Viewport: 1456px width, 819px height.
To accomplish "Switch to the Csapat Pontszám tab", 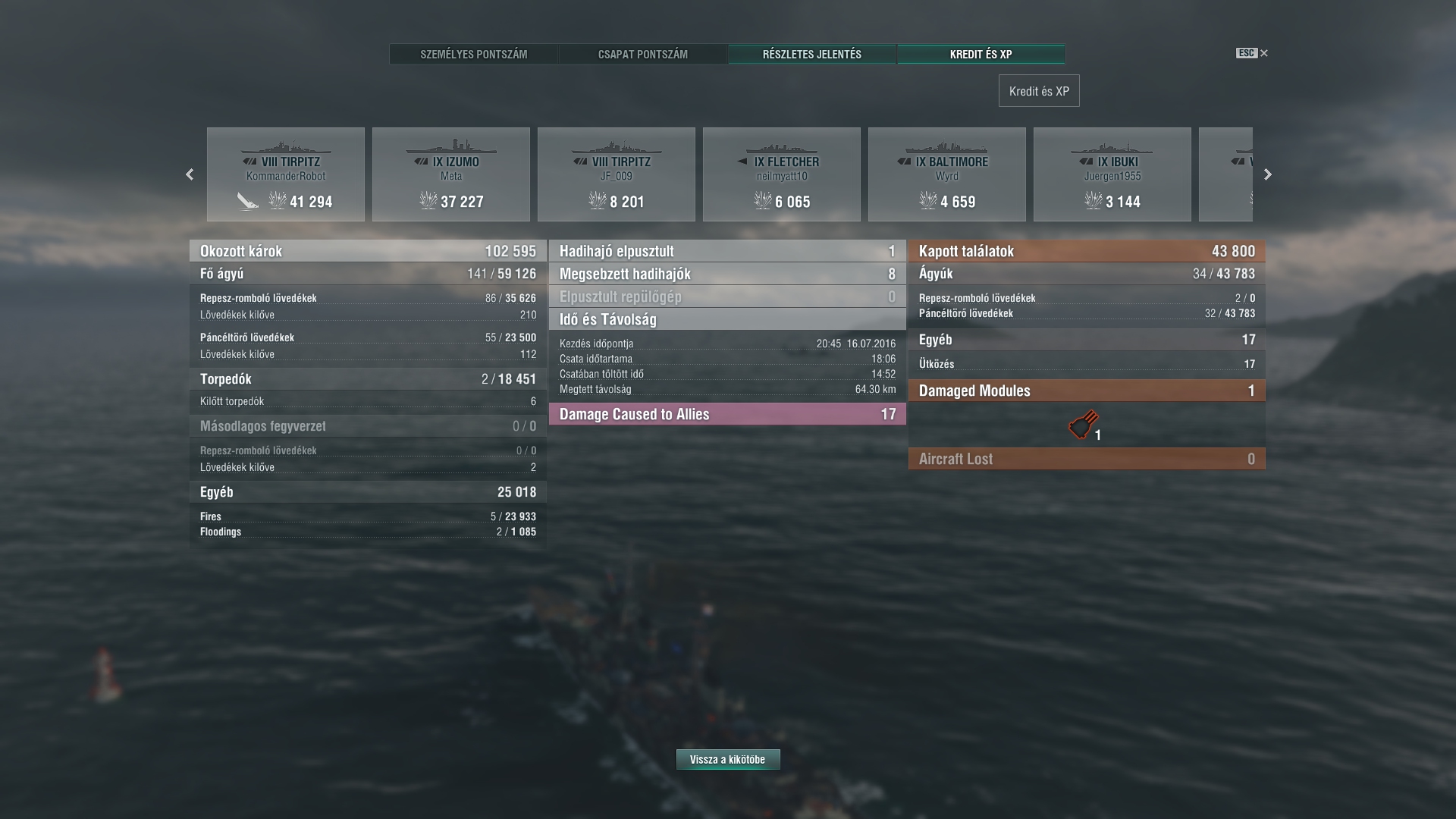I will tap(643, 55).
